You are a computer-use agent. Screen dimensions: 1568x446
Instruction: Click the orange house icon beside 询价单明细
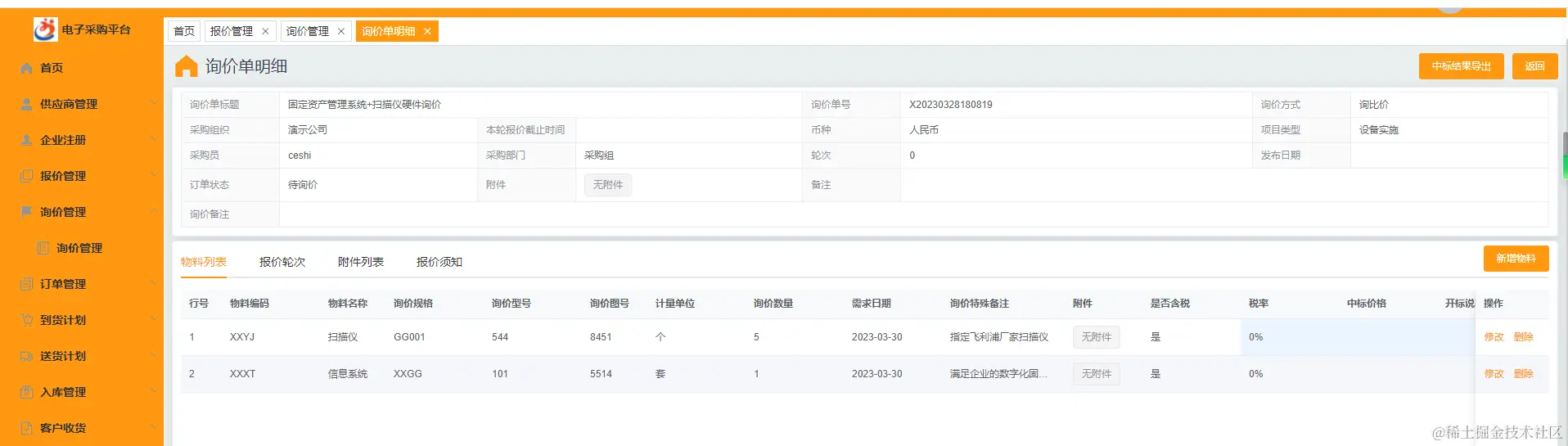[x=187, y=66]
